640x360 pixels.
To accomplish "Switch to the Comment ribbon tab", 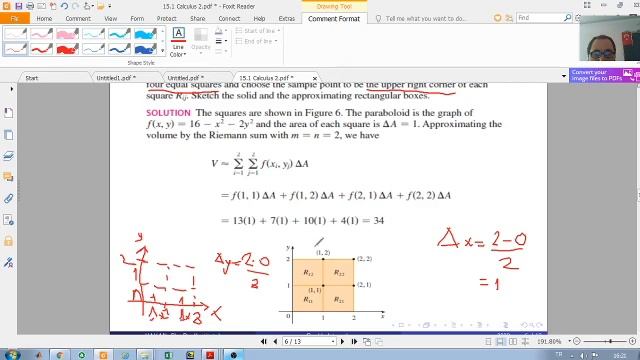I will tap(78, 18).
